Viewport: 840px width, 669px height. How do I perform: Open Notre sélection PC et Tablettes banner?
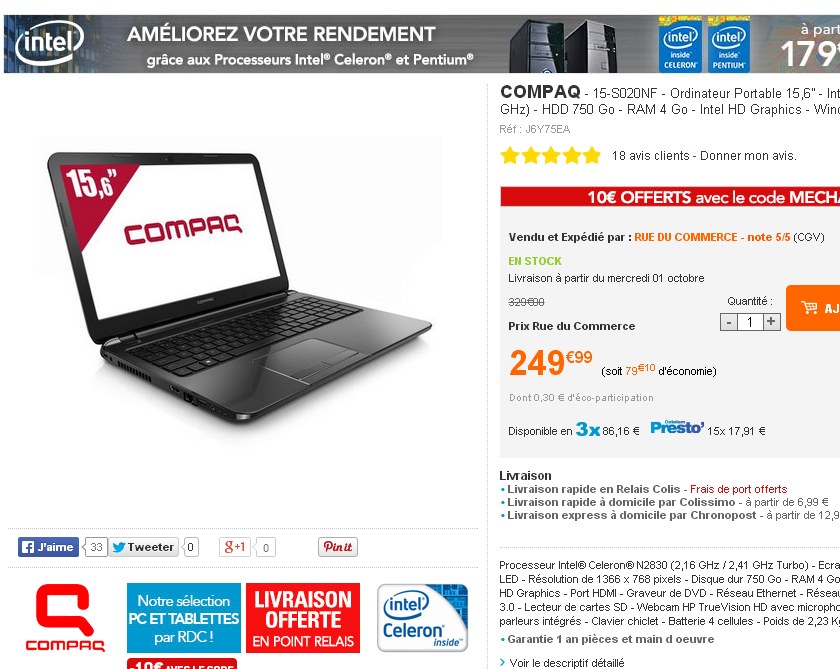(x=184, y=618)
